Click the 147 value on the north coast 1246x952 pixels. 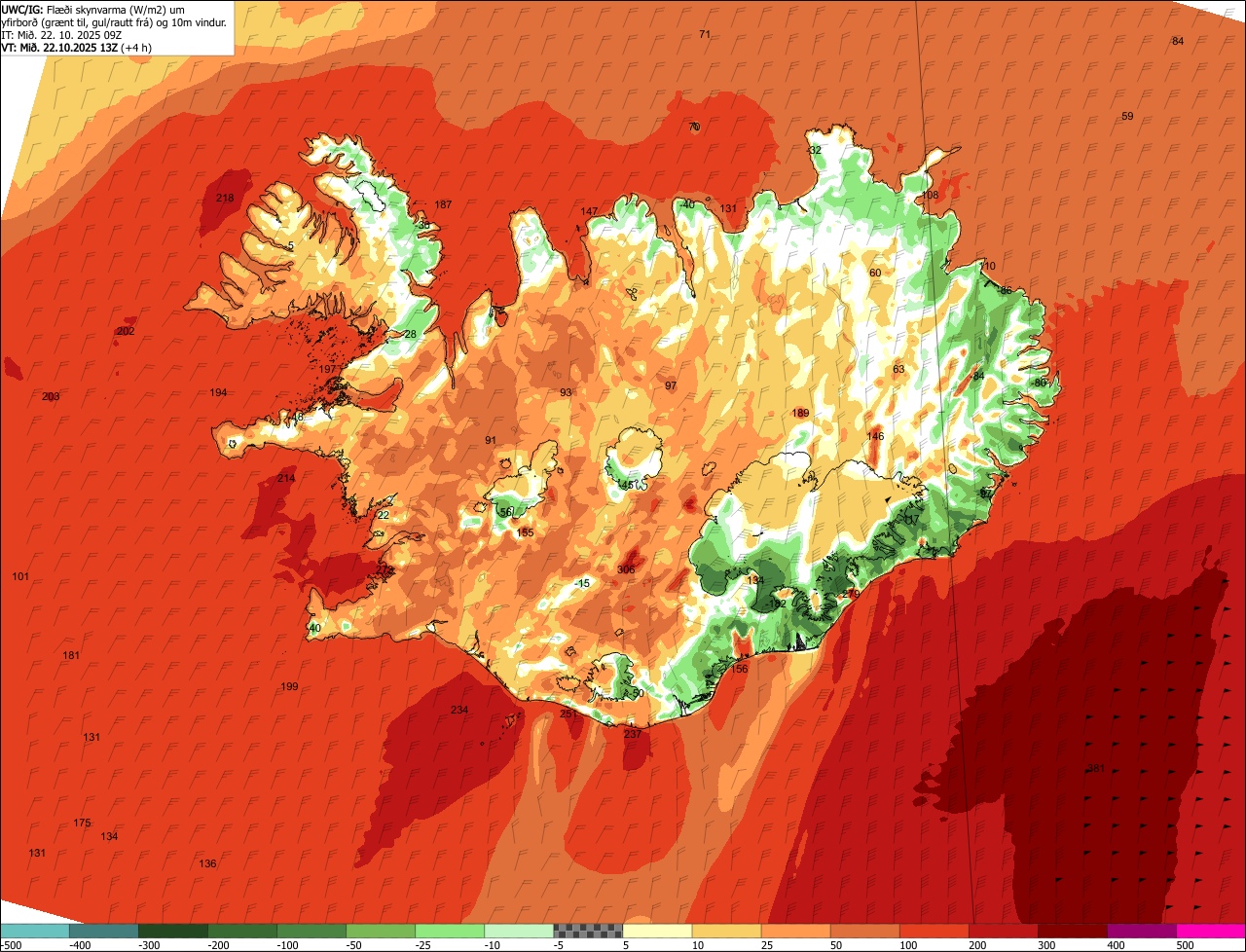point(589,211)
